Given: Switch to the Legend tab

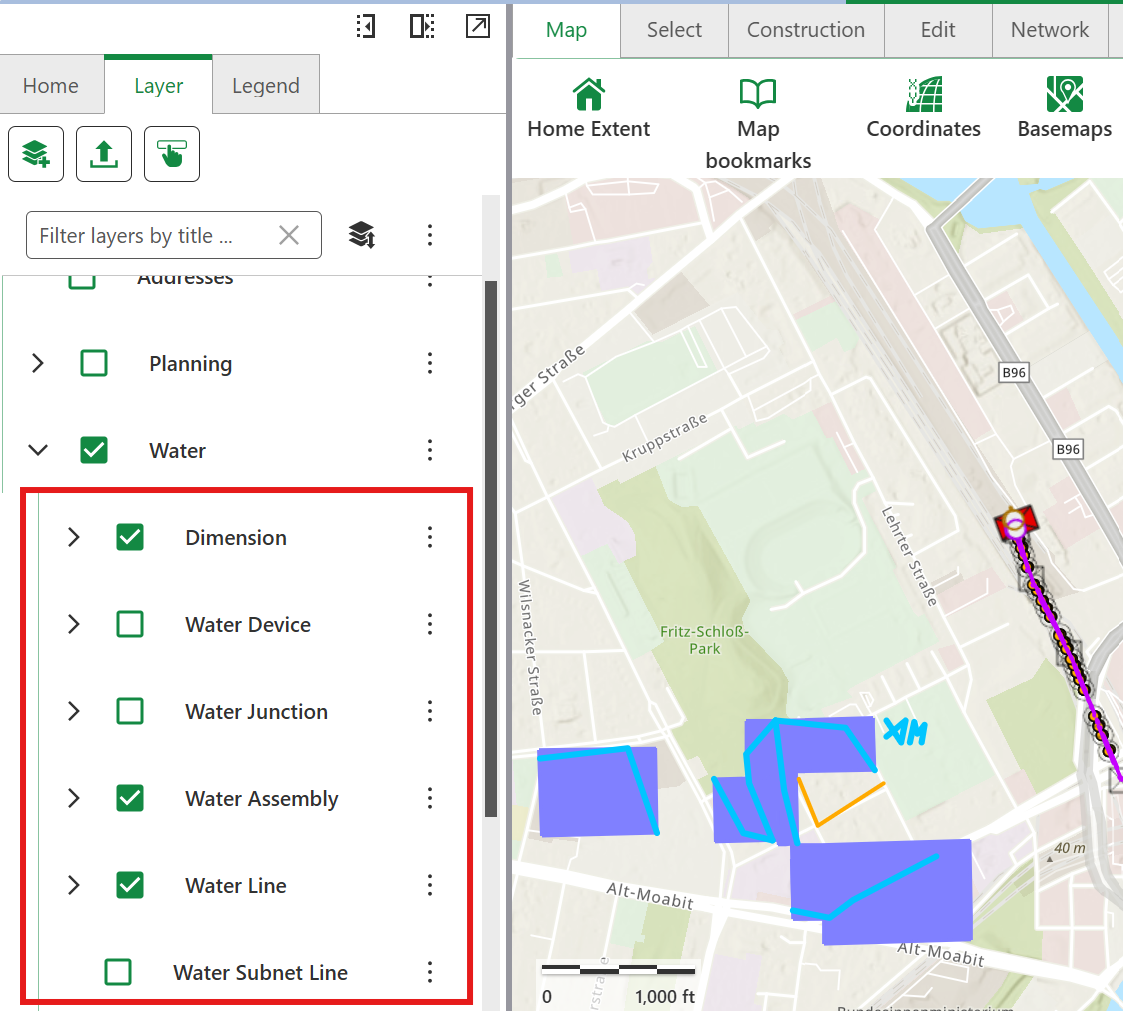Looking at the screenshot, I should point(265,86).
